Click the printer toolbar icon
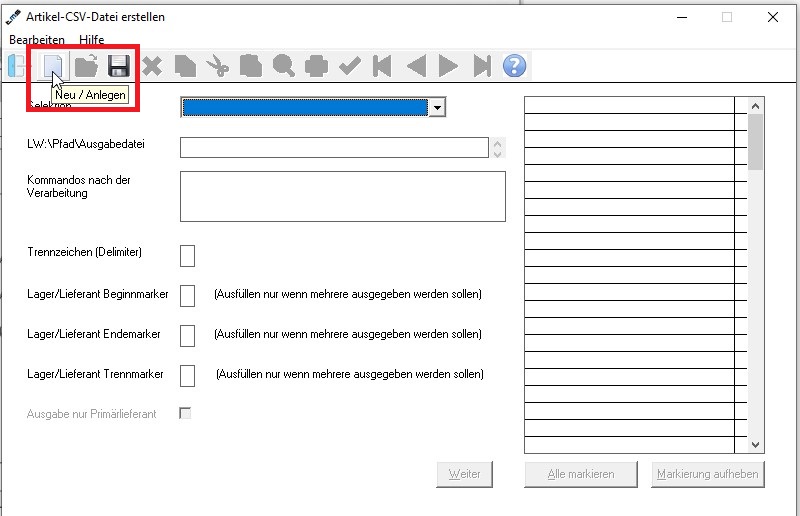Image resolution: width=800 pixels, height=516 pixels. (x=316, y=66)
